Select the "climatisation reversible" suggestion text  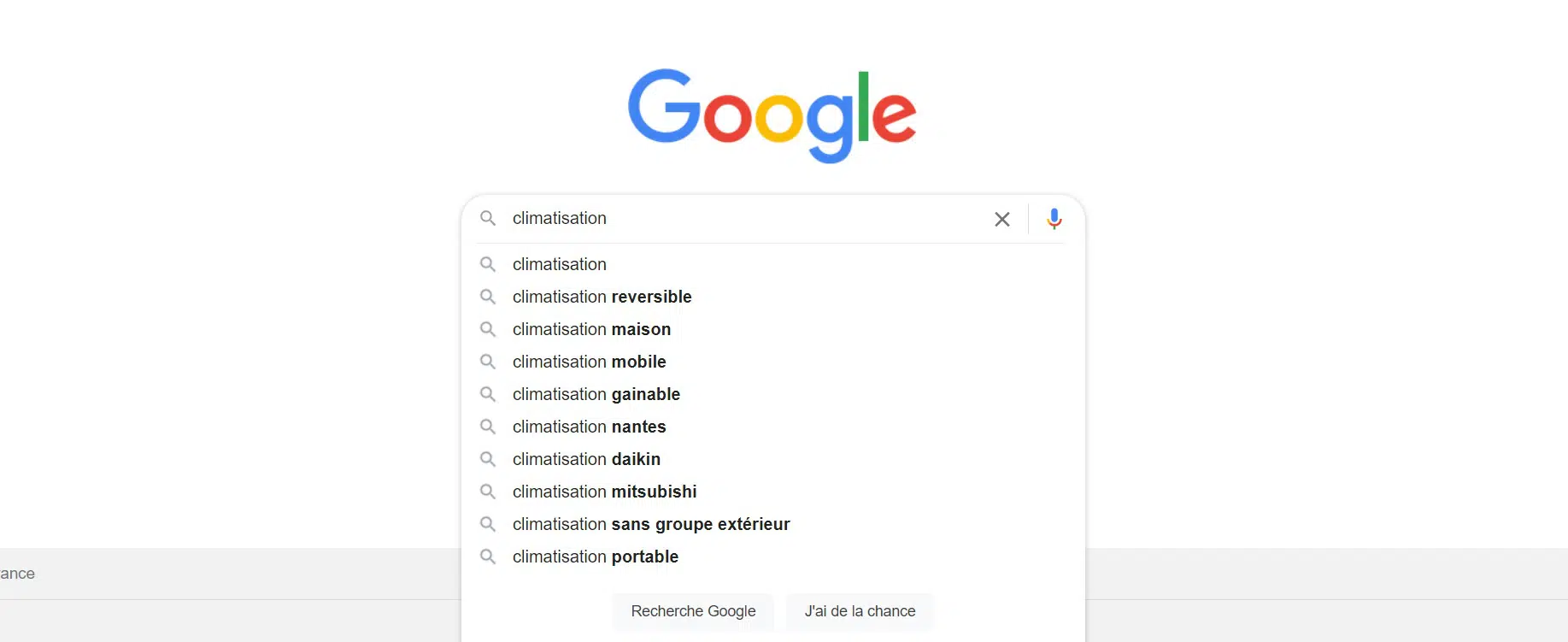602,297
